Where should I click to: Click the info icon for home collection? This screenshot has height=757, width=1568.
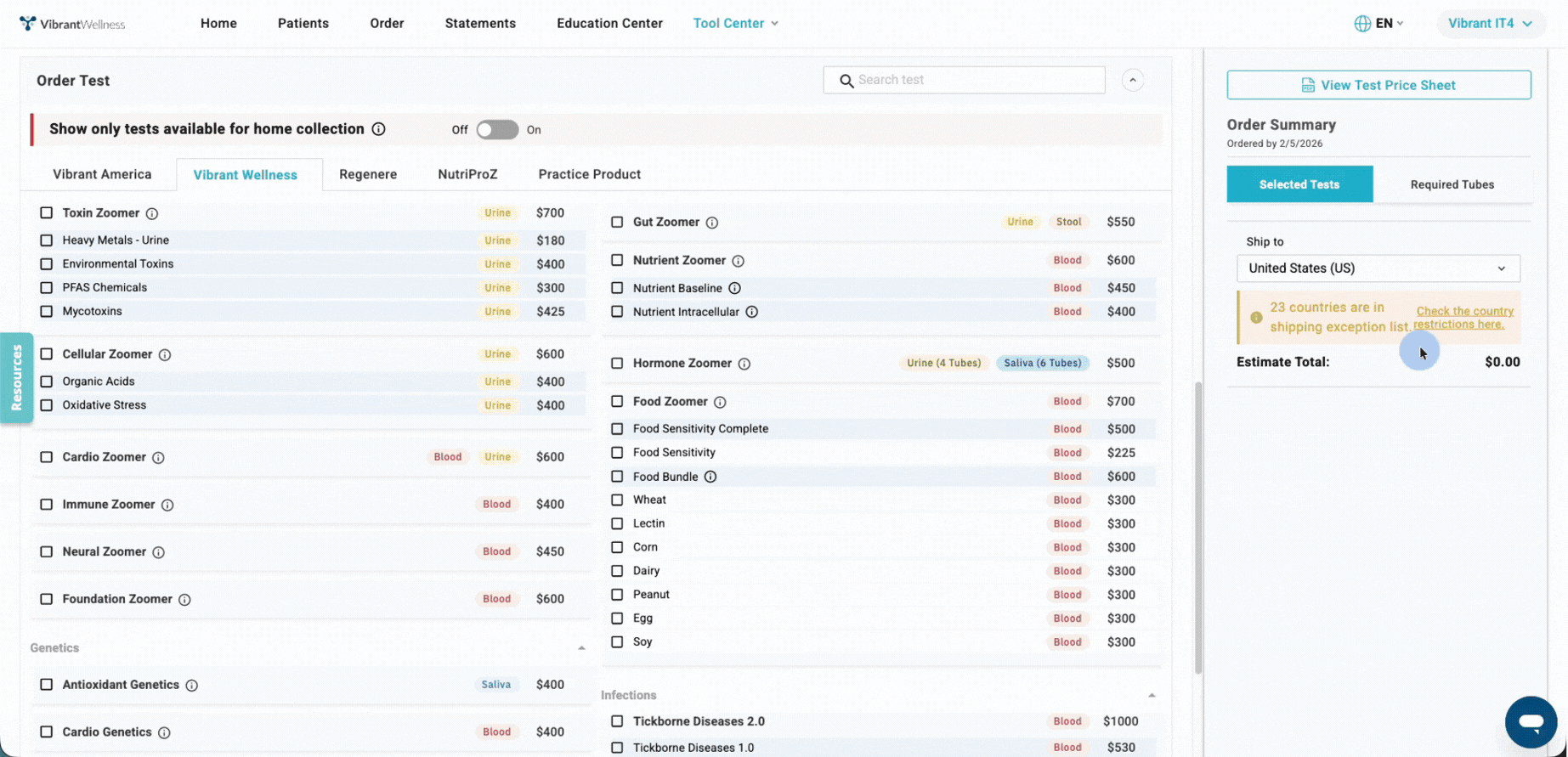[x=379, y=129]
